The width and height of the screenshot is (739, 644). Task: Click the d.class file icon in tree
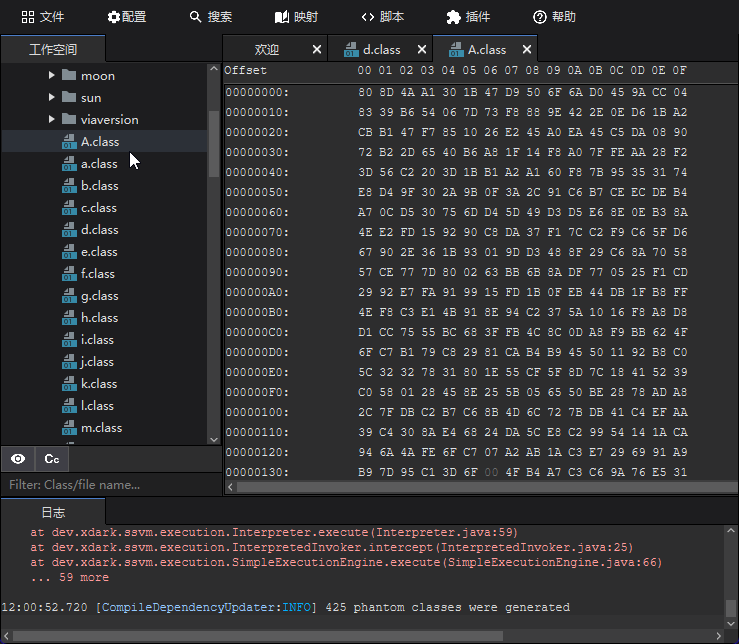(x=69, y=230)
